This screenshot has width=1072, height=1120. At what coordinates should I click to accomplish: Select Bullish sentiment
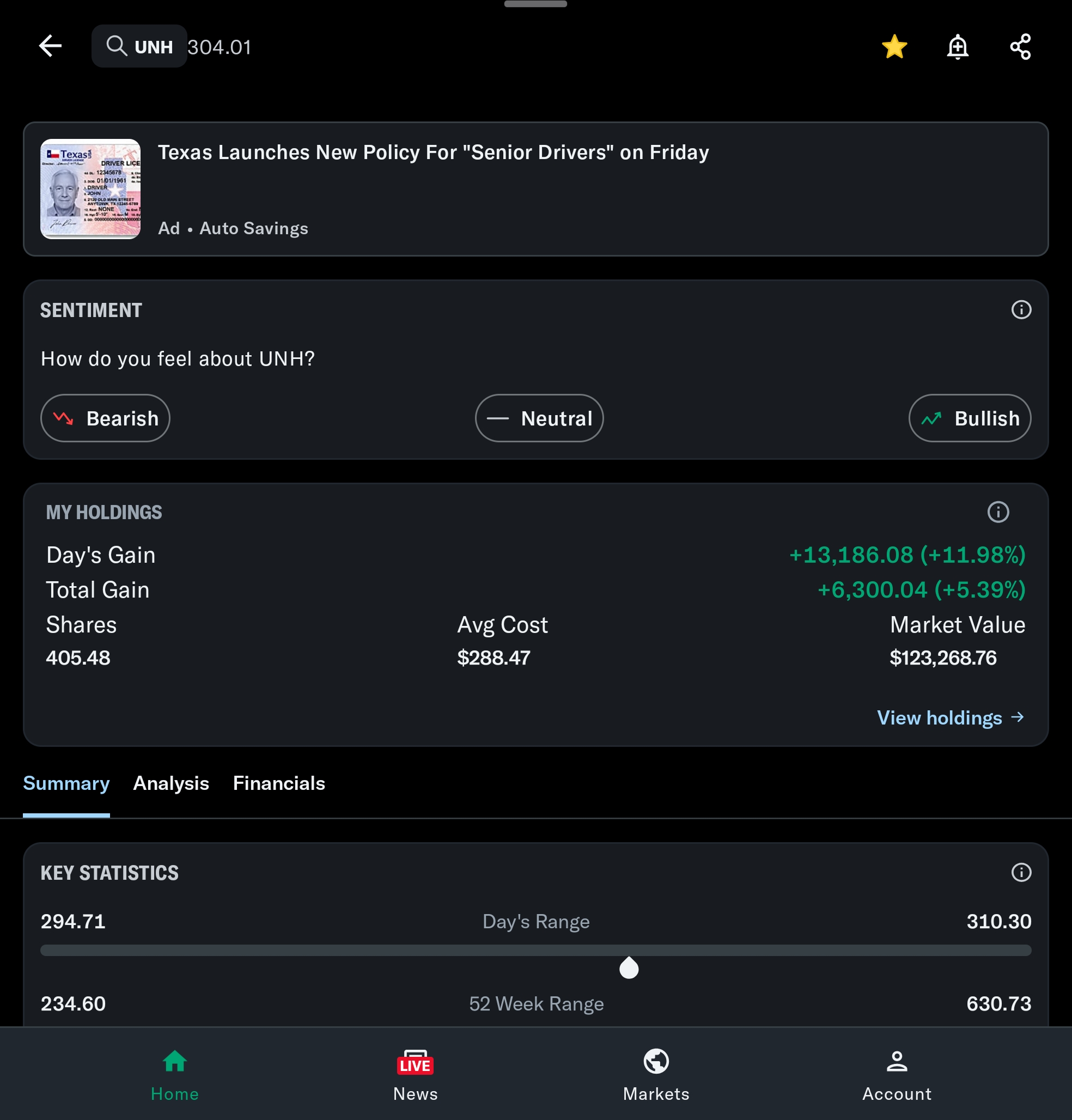(970, 418)
